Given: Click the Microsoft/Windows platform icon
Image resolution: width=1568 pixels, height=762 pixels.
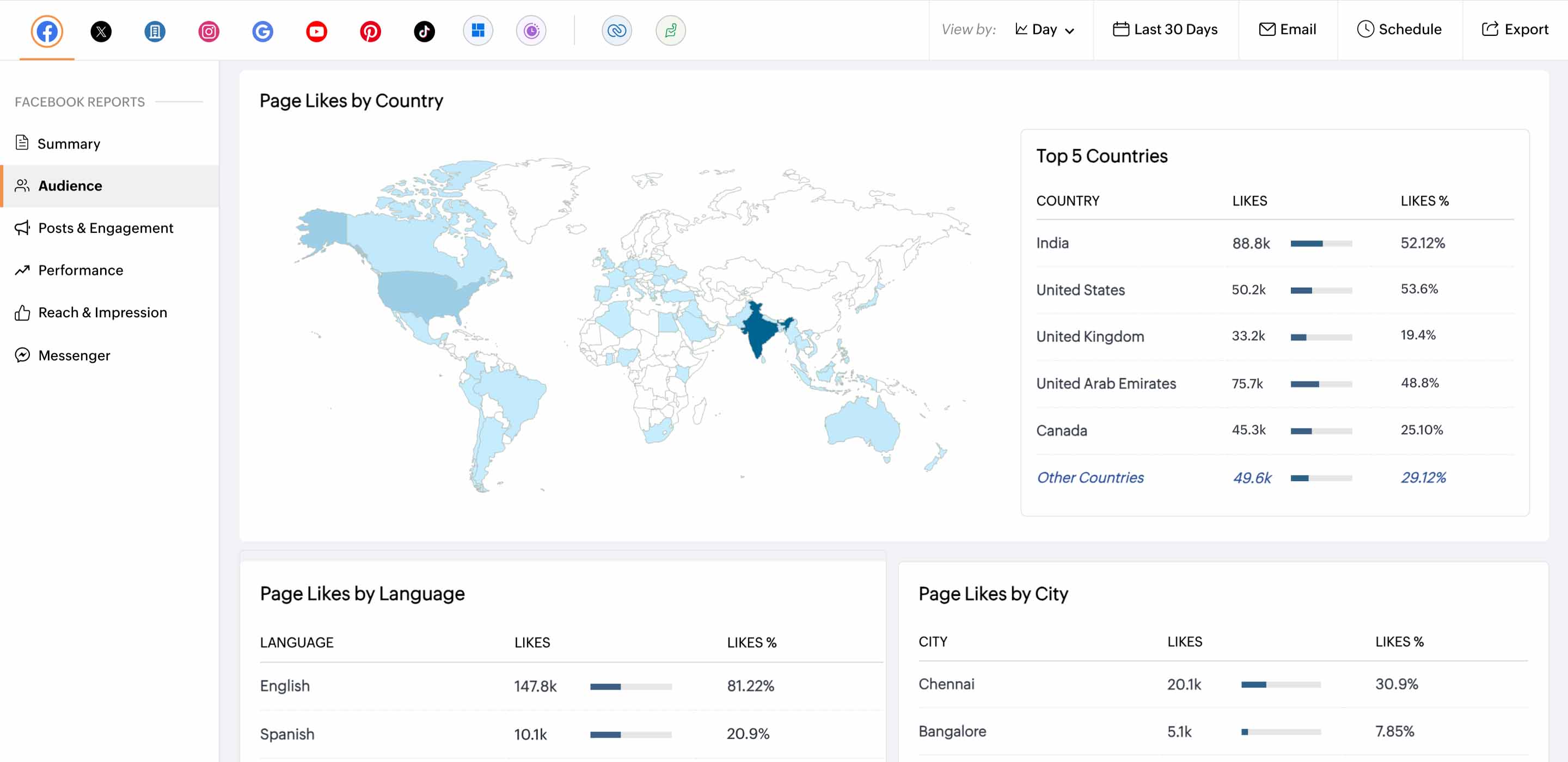Looking at the screenshot, I should tap(478, 29).
